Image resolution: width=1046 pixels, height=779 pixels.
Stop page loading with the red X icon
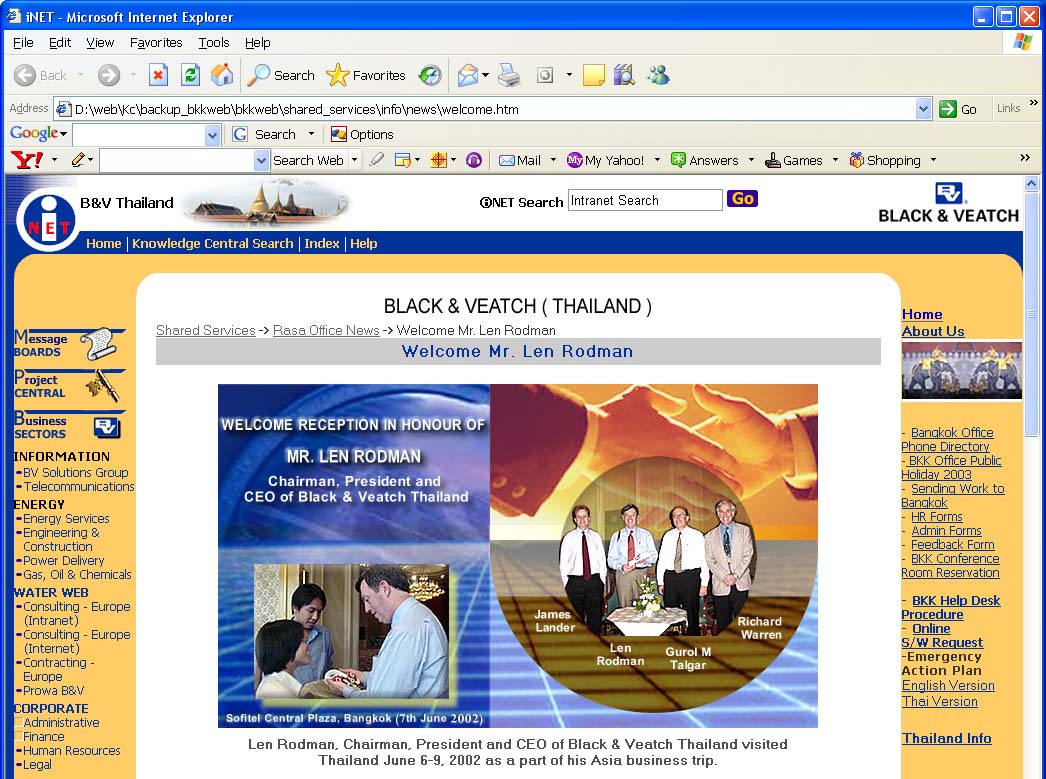[158, 75]
